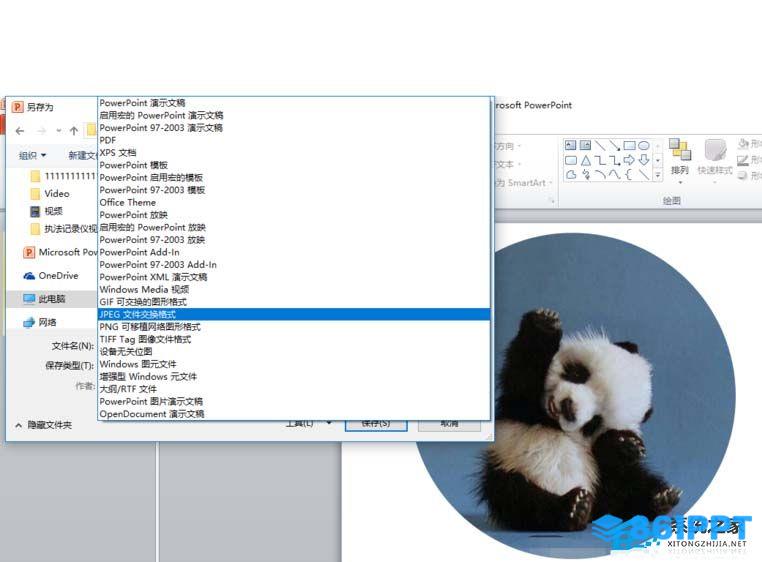Pick the left brace shape
The image size is (762, 562).
(x=629, y=174)
